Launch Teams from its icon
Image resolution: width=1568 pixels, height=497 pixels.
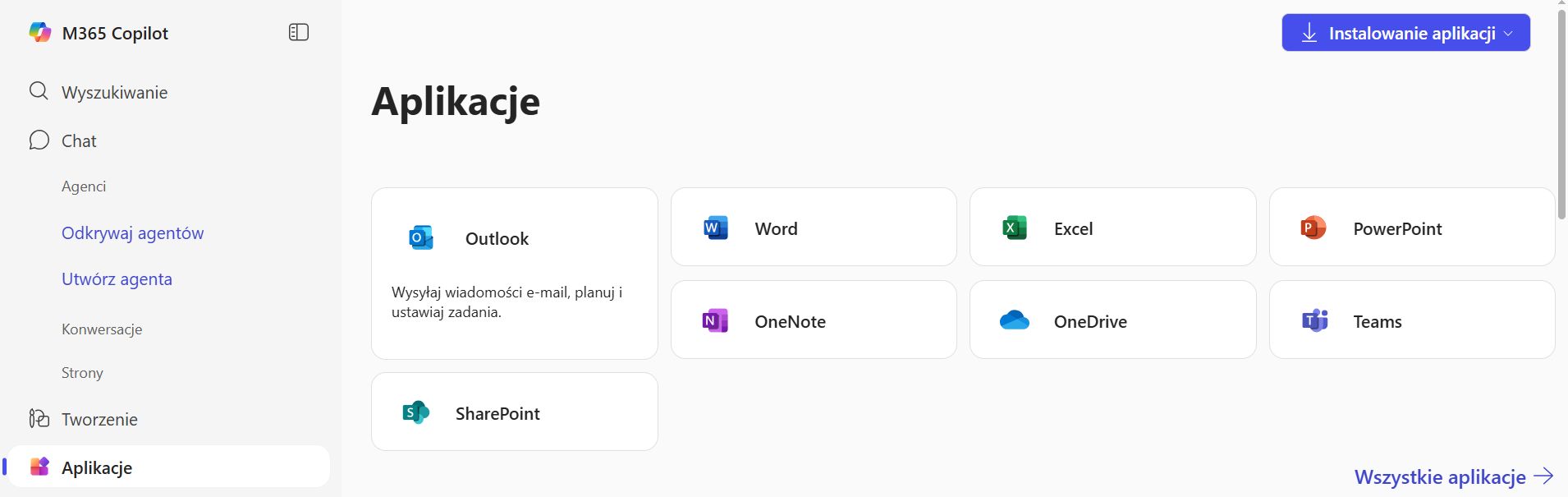tap(1314, 321)
